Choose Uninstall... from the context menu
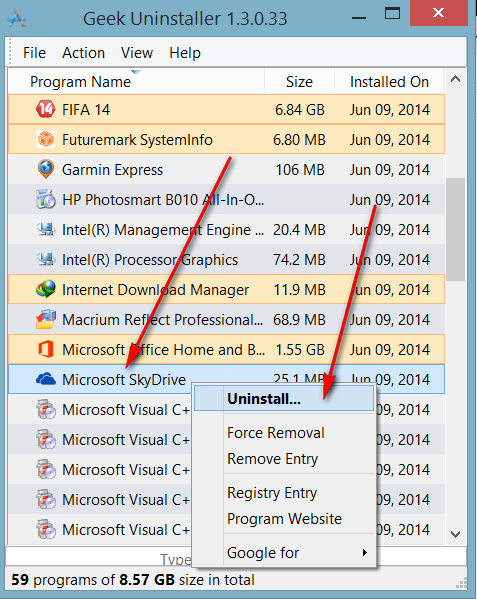This screenshot has width=477, height=599. (284, 398)
